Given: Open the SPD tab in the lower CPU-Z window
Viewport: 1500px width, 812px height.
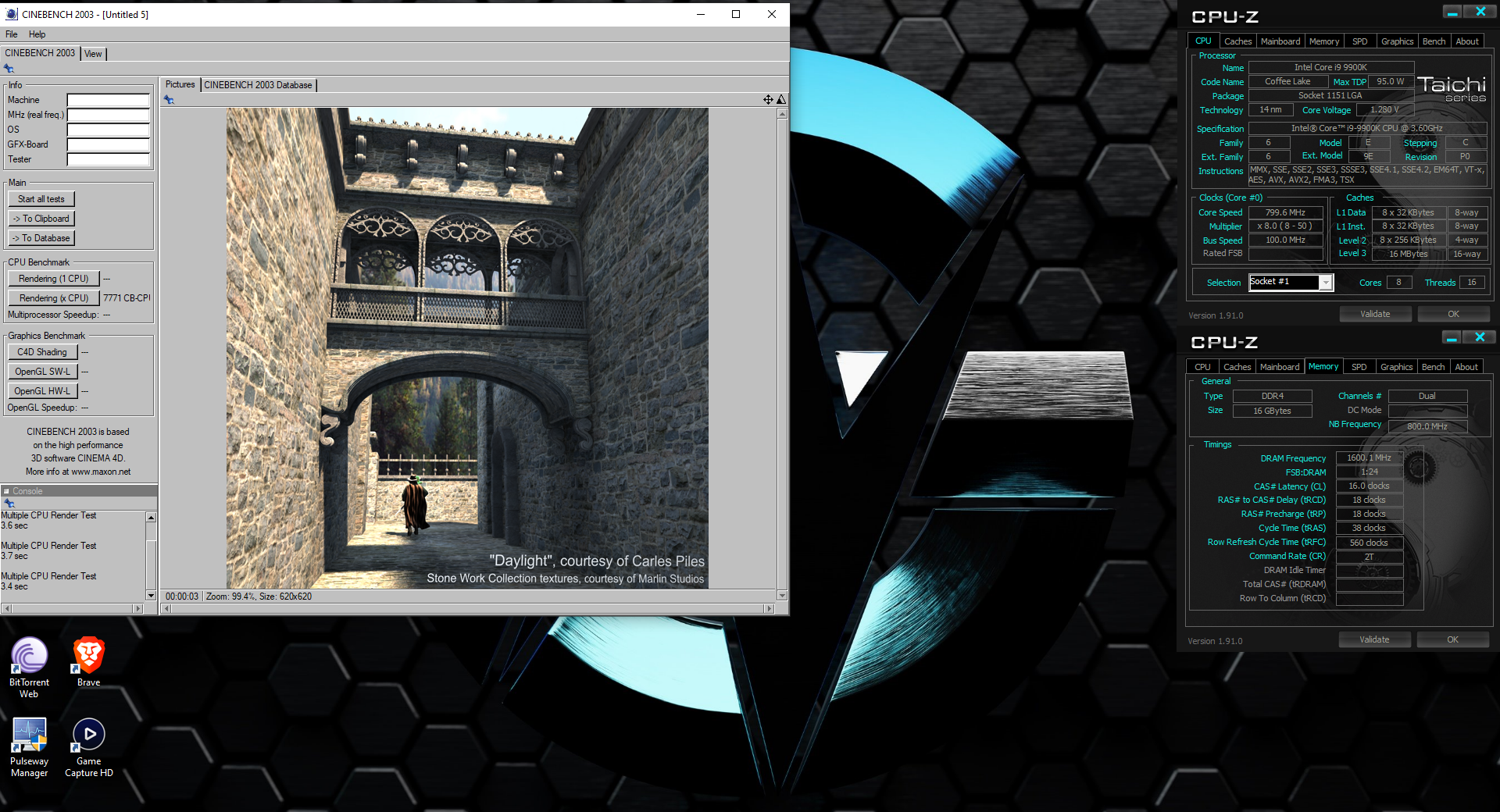Looking at the screenshot, I should 1359,367.
